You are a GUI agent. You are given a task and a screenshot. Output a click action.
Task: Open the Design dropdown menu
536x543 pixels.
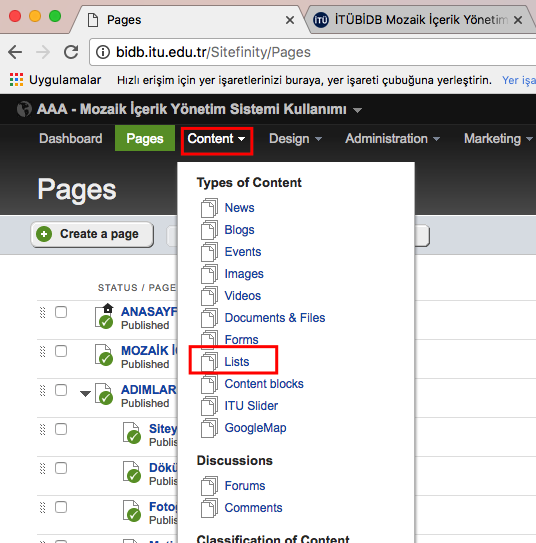click(295, 139)
